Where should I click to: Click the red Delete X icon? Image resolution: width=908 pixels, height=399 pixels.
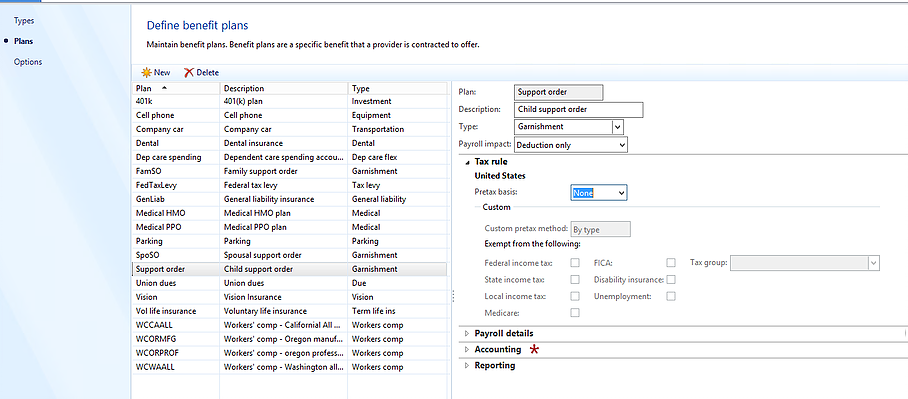[x=189, y=72]
